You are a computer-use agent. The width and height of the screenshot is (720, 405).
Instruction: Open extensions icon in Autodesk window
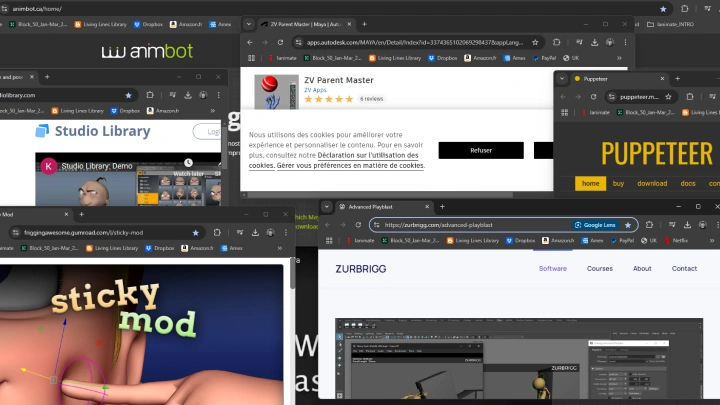(x=557, y=42)
